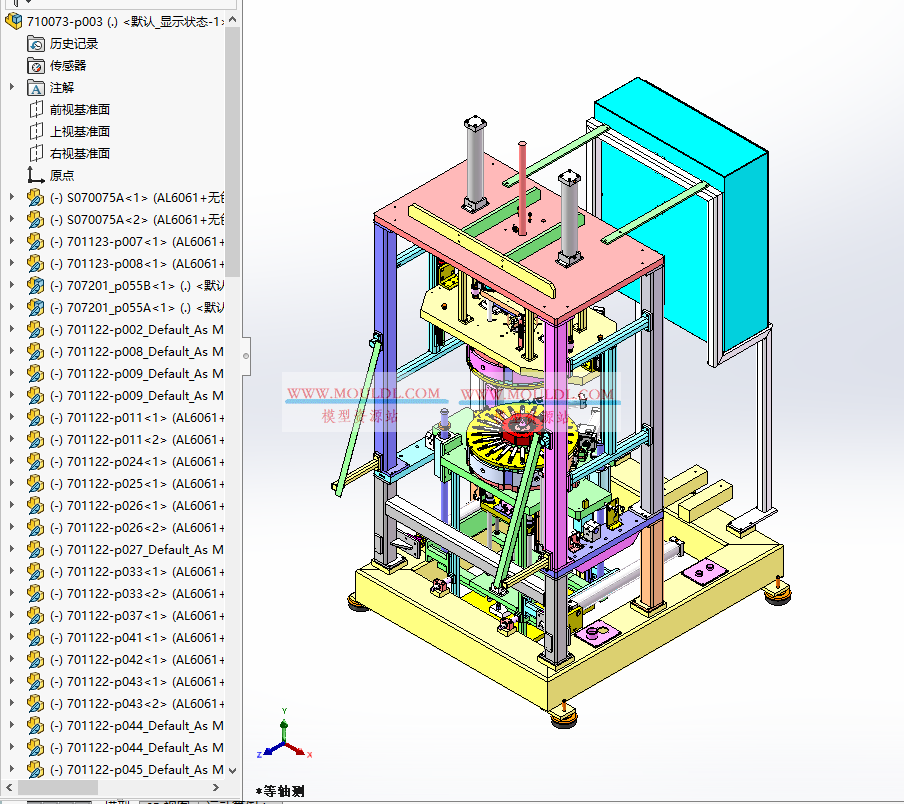904x804 pixels.
Task: Click the 710073-p003 top assembly icon
Action: pos(14,21)
